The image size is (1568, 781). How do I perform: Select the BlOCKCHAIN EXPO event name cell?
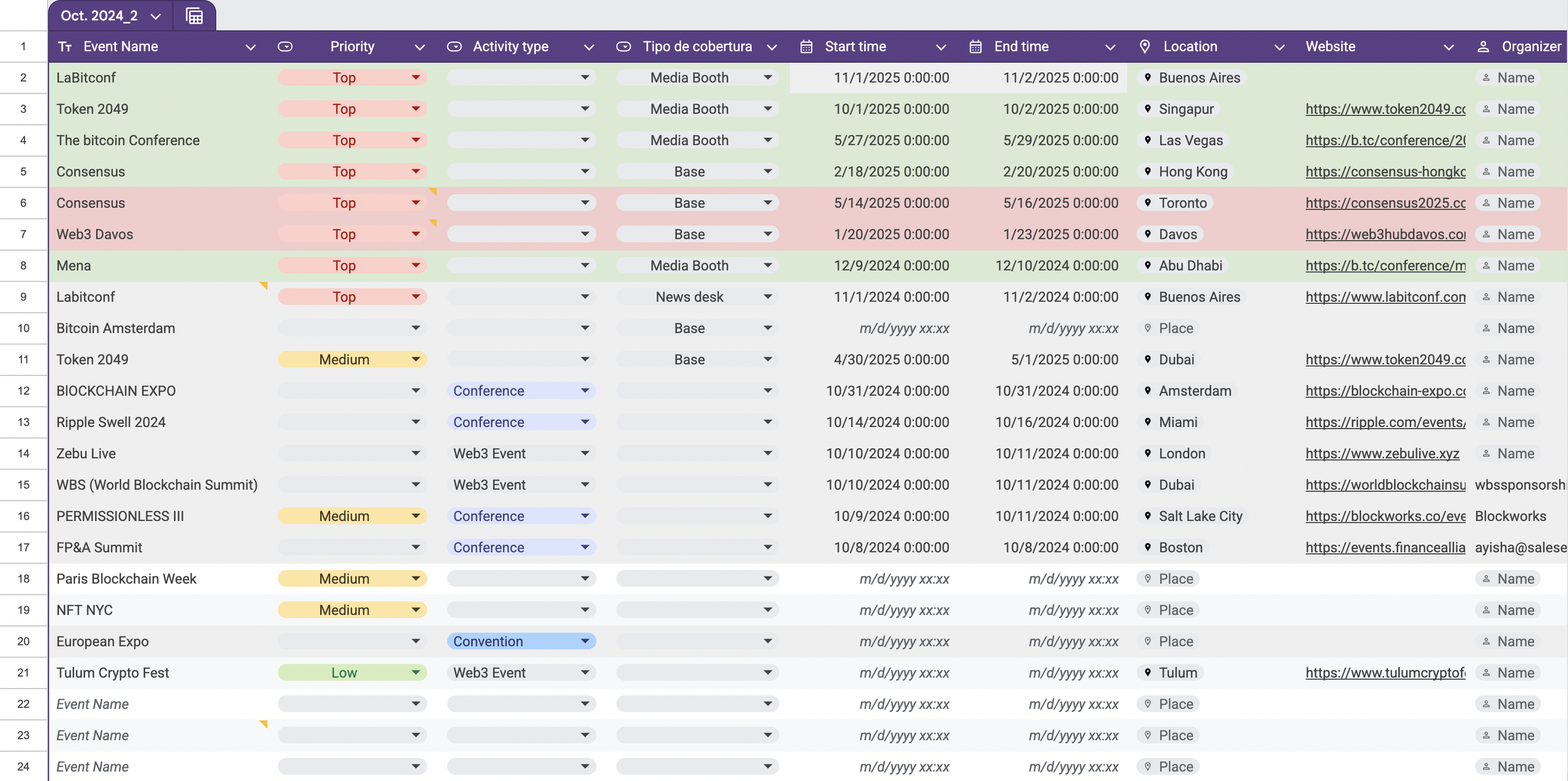point(159,391)
